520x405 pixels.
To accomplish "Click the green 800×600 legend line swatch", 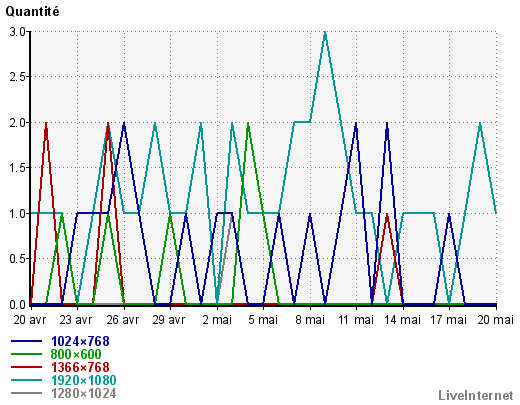I will pyautogui.click(x=26, y=354).
